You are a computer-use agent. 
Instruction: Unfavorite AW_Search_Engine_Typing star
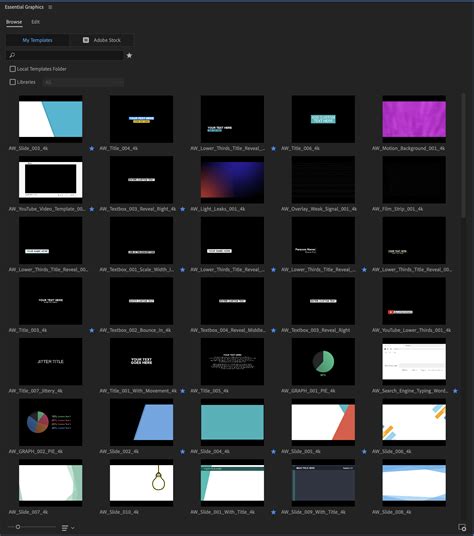click(x=455, y=391)
